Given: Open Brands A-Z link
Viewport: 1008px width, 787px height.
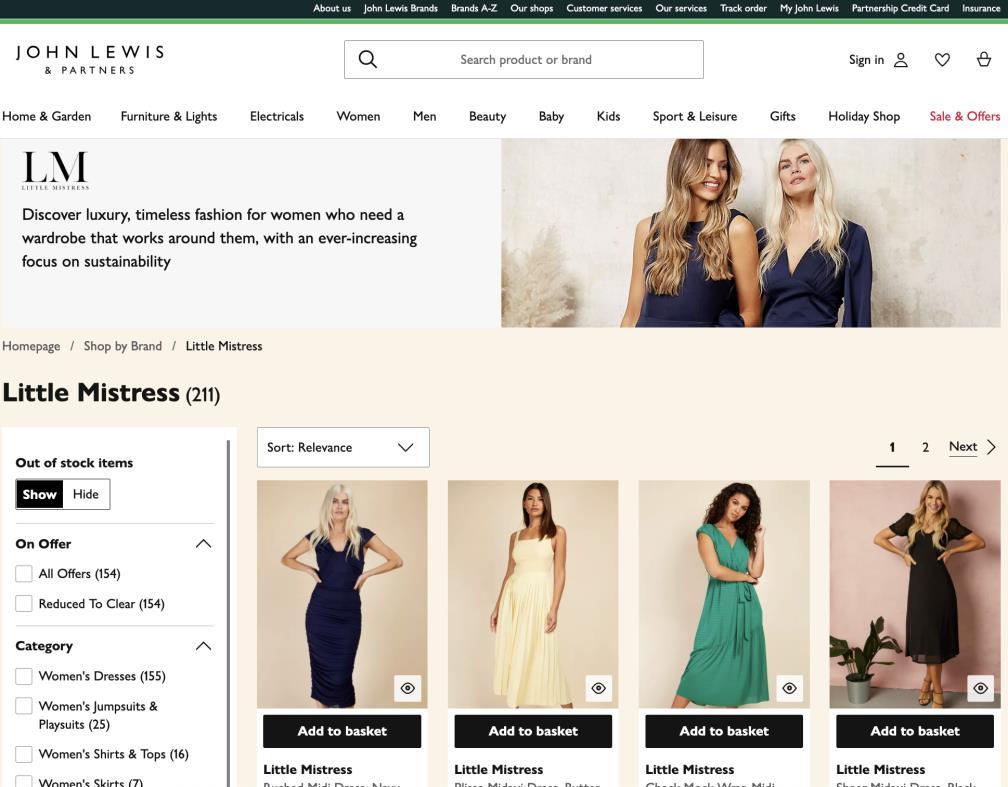Looking at the screenshot, I should point(474,8).
